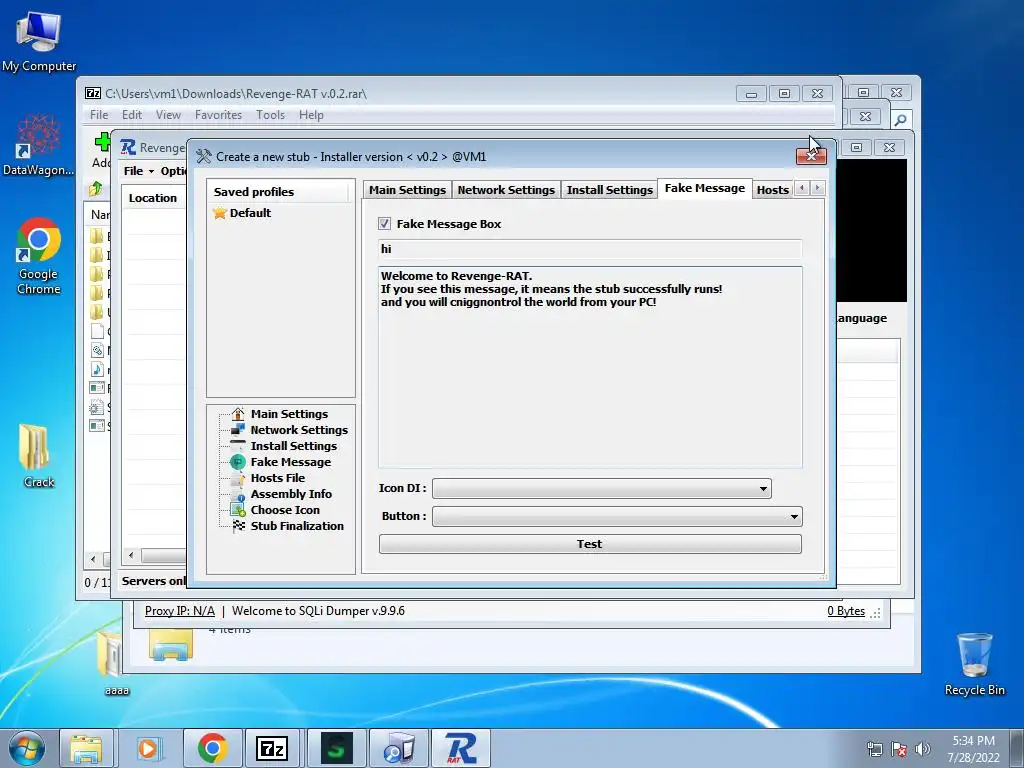Switch to the green S app on taskbar
The image size is (1024, 768).
(x=336, y=748)
